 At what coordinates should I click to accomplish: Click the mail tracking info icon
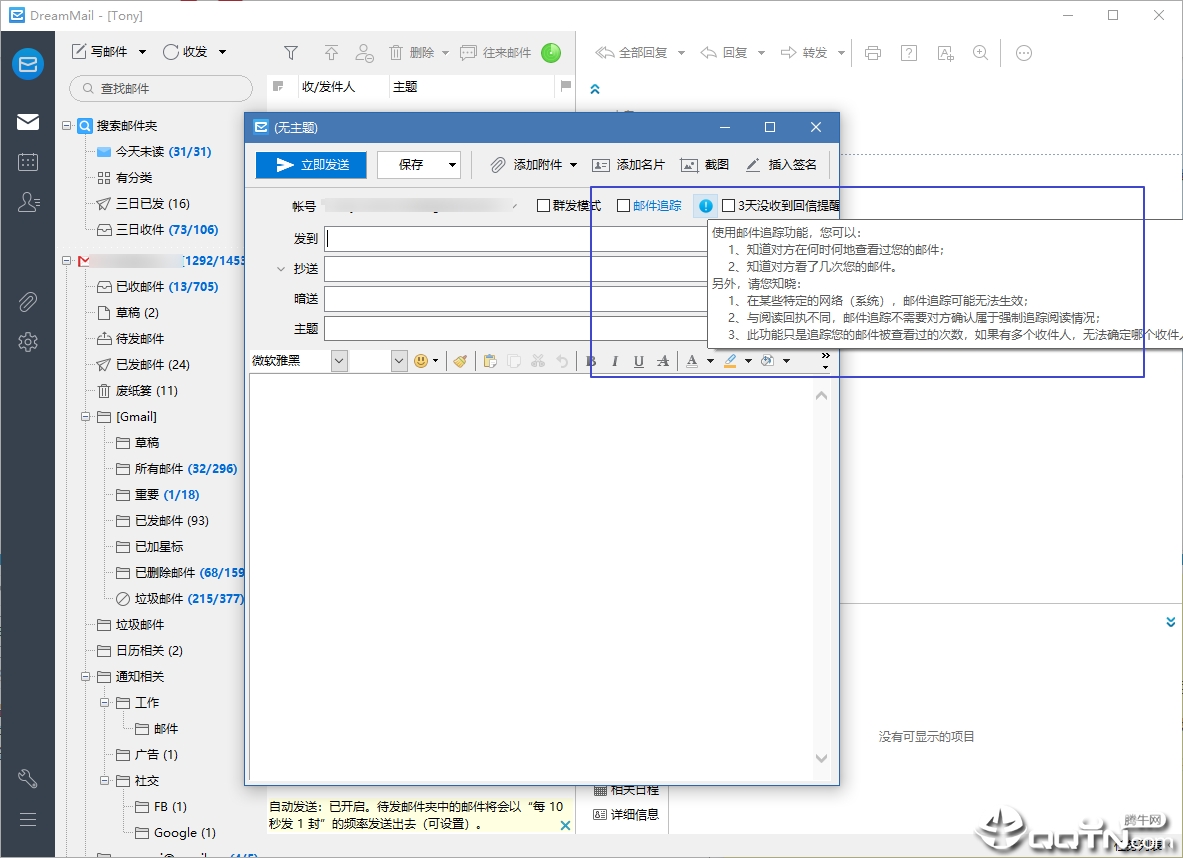coord(705,205)
